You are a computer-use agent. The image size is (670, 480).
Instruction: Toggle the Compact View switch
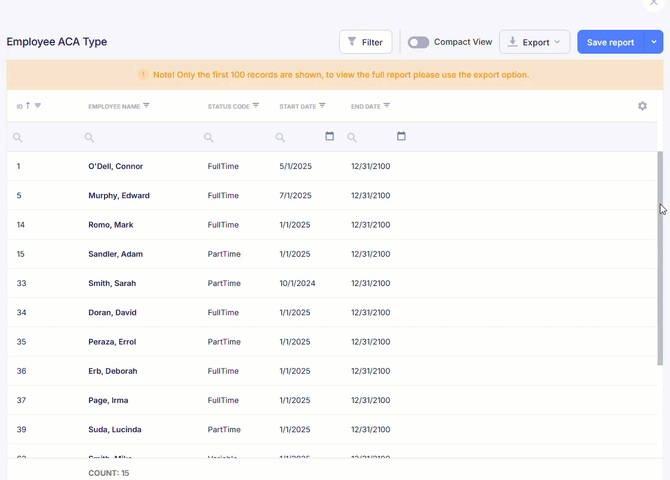click(x=418, y=42)
